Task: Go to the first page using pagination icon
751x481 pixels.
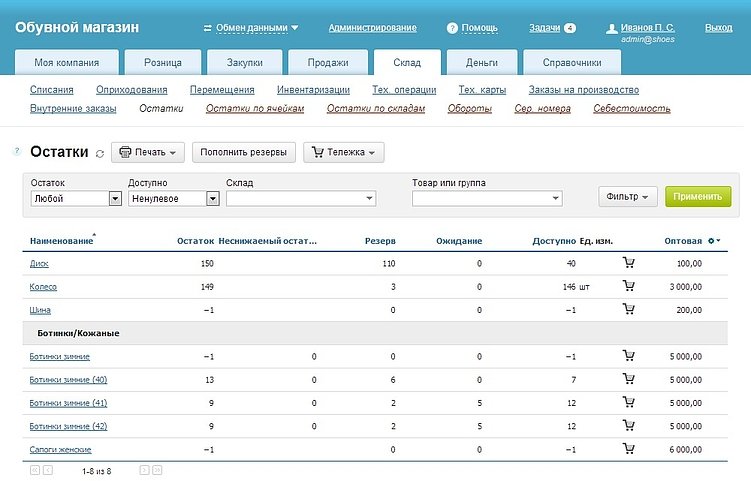Action: point(34,469)
